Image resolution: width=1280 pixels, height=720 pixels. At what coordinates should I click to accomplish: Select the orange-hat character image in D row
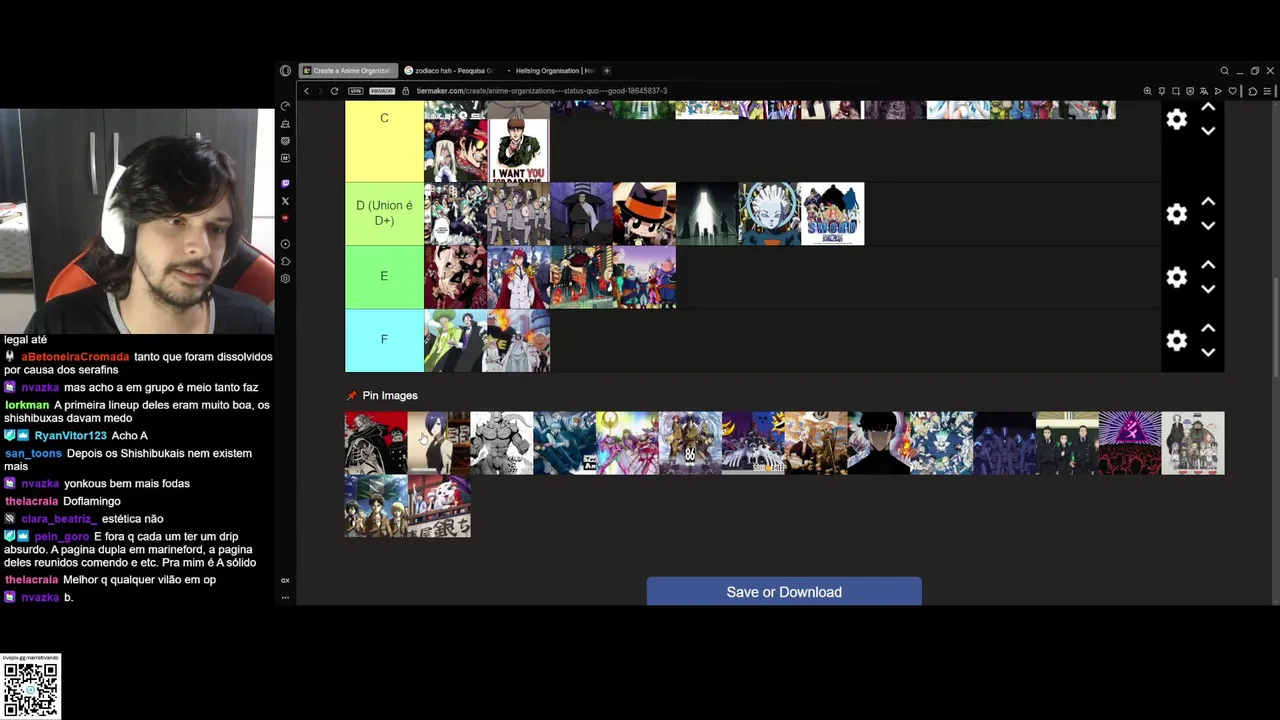tap(644, 213)
